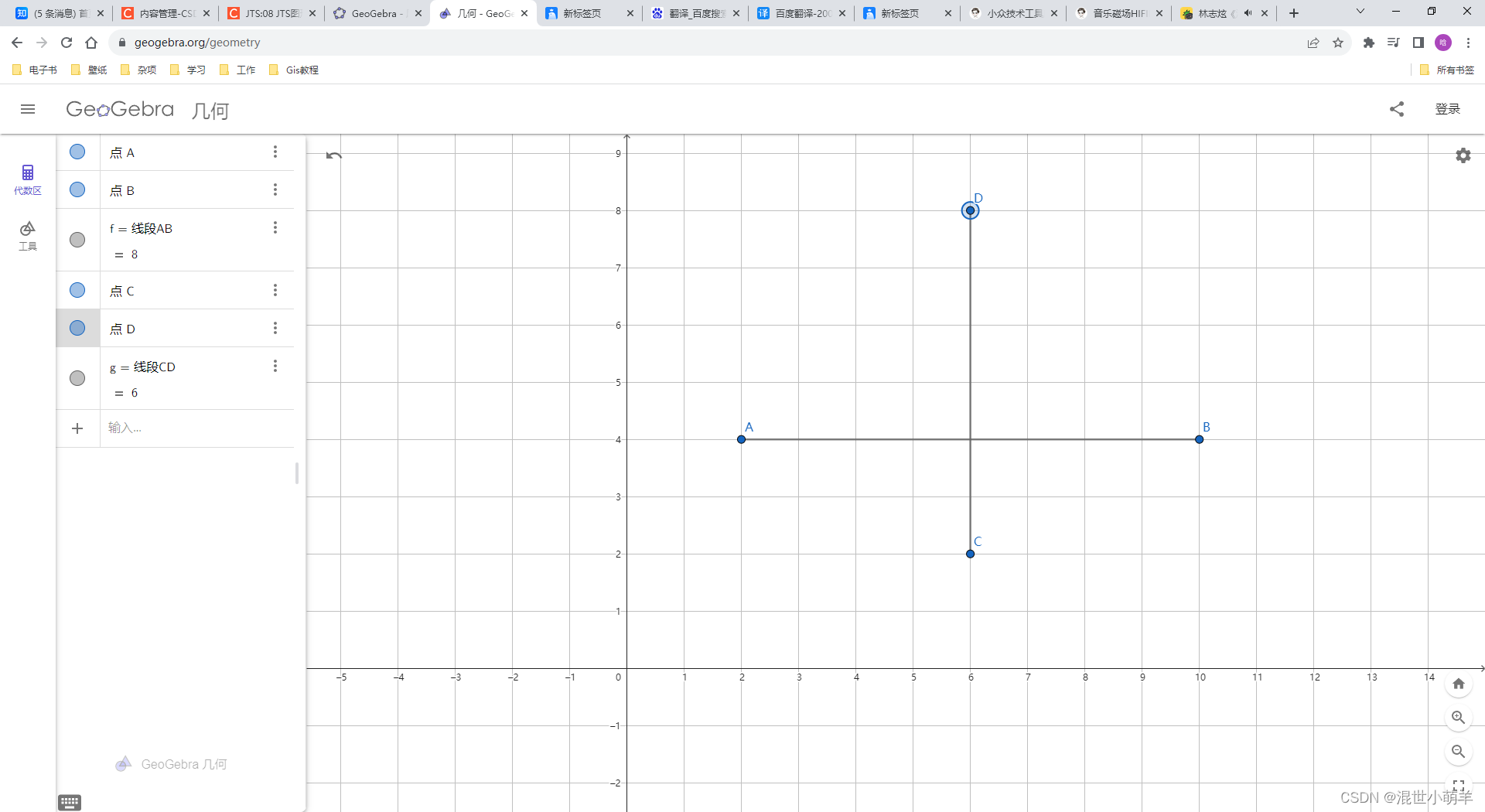Open the GeoGebra hamburger menu
The image size is (1485, 812).
pos(28,109)
